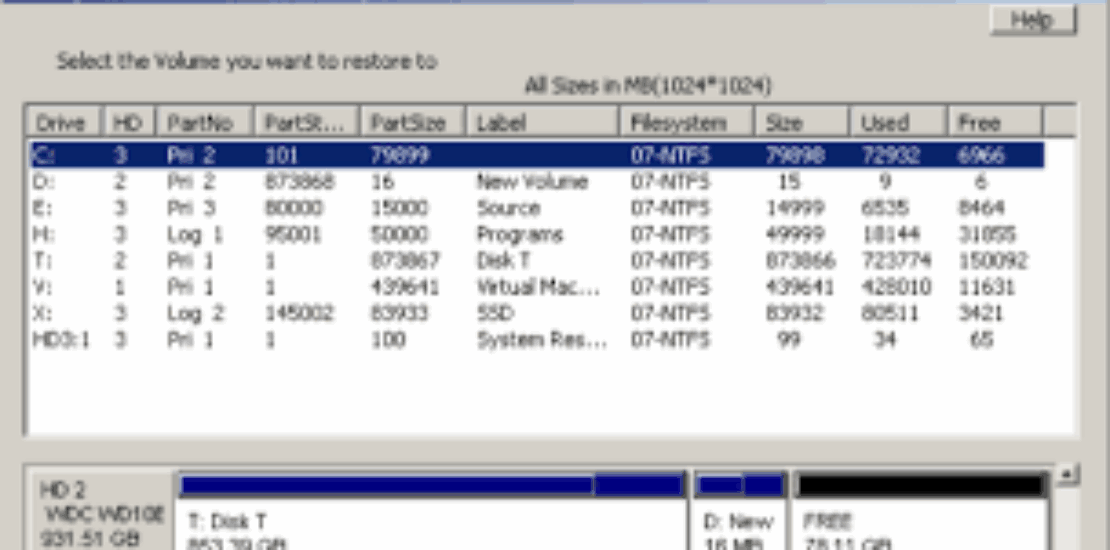Sort by the Label column header
This screenshot has width=1110, height=550.
coord(543,122)
